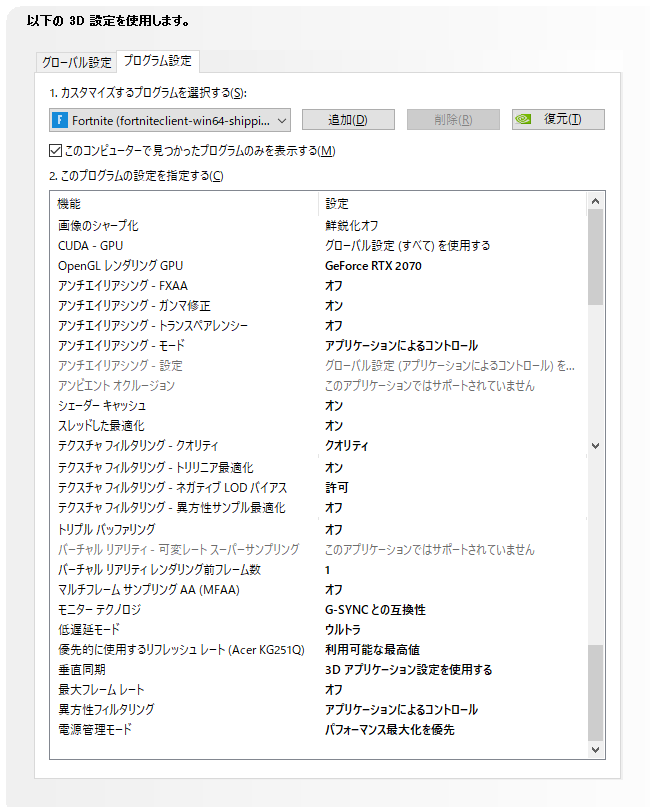
Task: Select テクスチャ フィルタリング - トリリニア最適化 row
Action: point(318,467)
